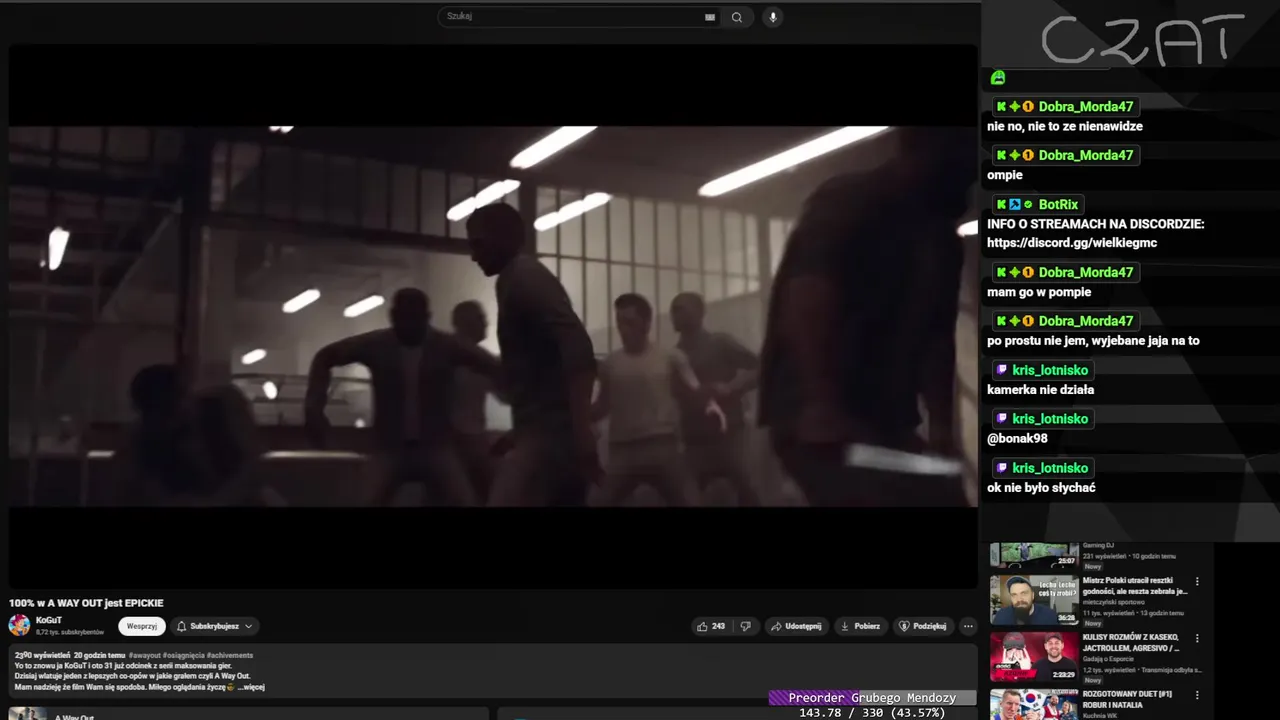This screenshot has height=720, width=1280.
Task: Open options menu for 'Mistrz Polski' video
Action: (x=1197, y=581)
